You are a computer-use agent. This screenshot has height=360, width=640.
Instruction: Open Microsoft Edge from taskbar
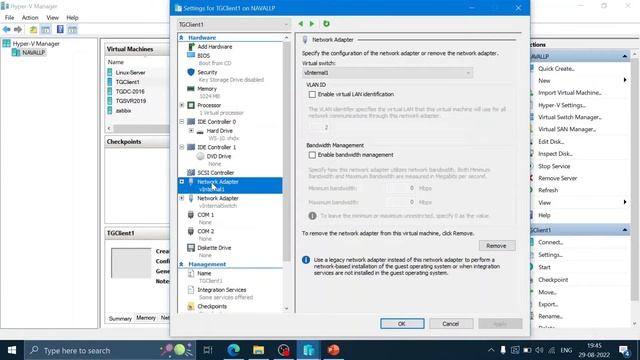click(233, 350)
